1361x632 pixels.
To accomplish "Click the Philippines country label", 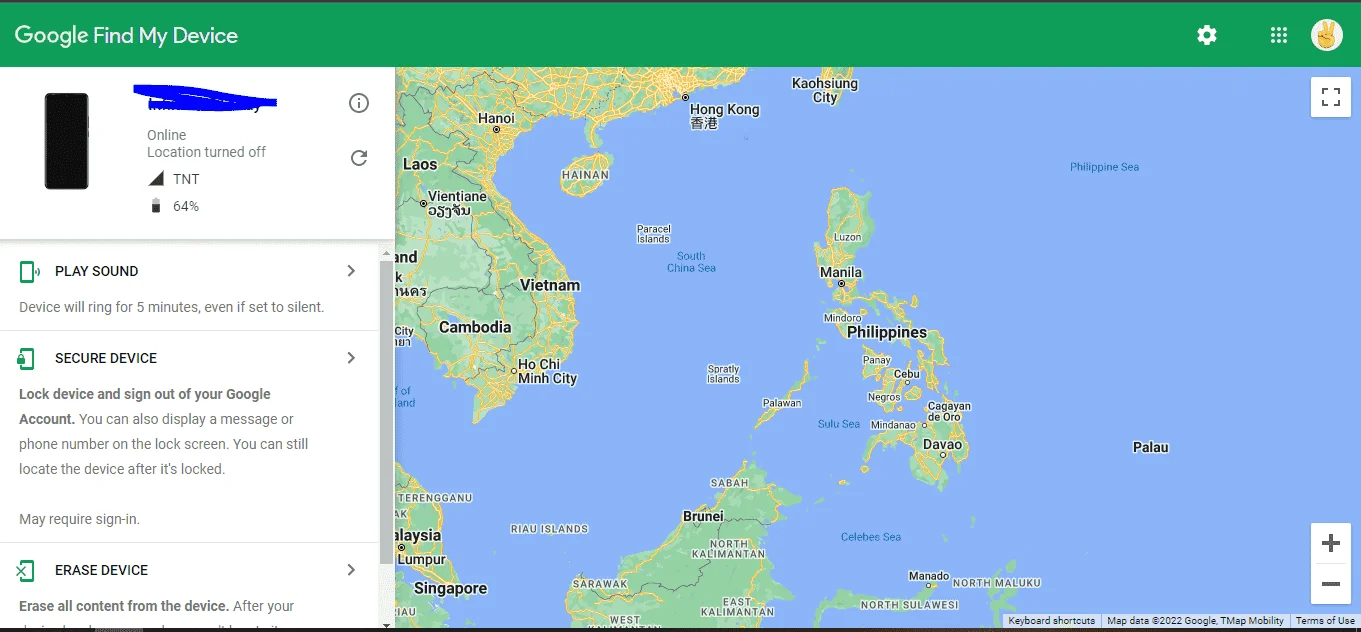I will (887, 332).
